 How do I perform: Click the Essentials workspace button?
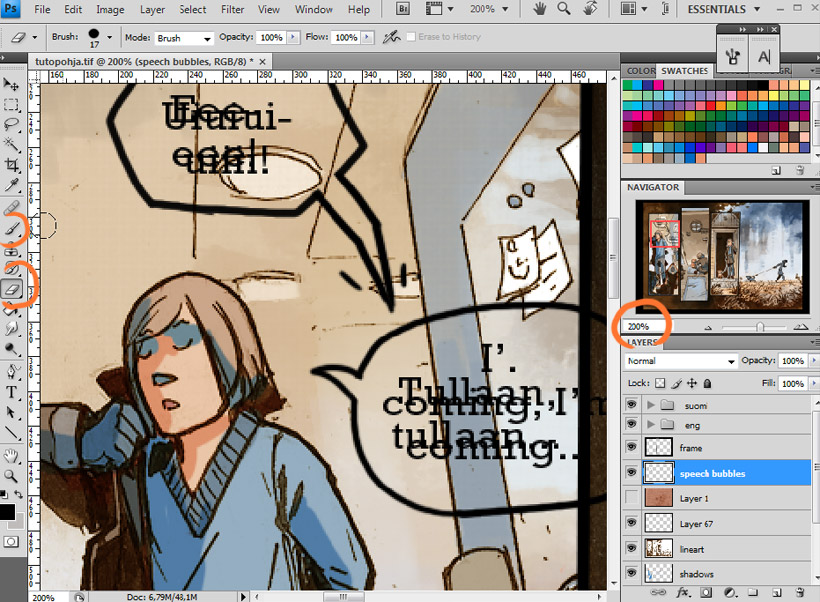(x=723, y=9)
